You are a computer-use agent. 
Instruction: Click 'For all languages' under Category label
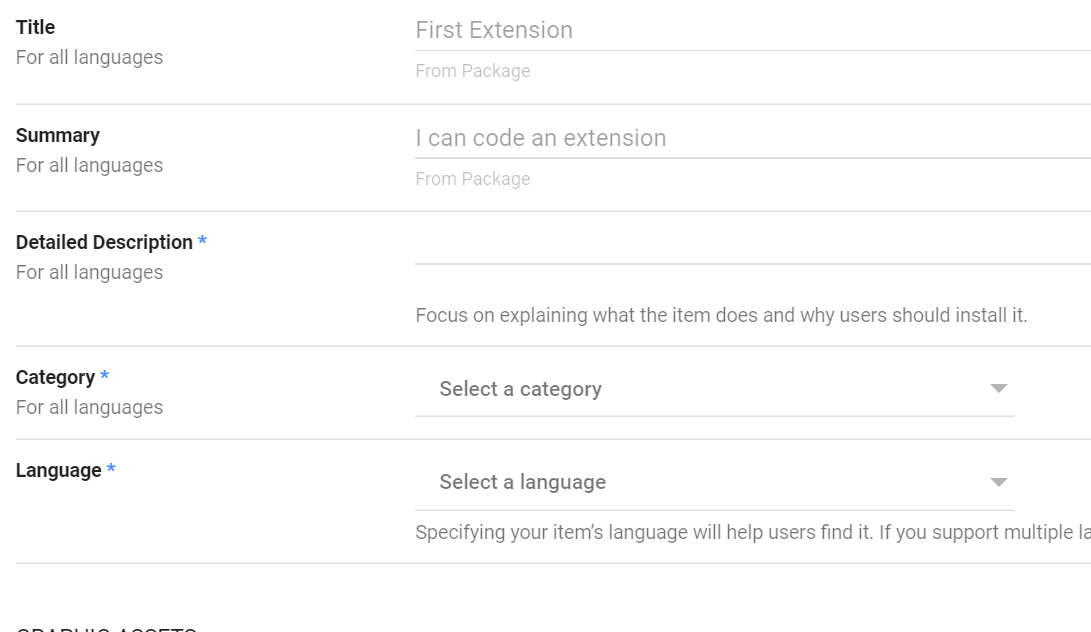pyautogui.click(x=89, y=407)
